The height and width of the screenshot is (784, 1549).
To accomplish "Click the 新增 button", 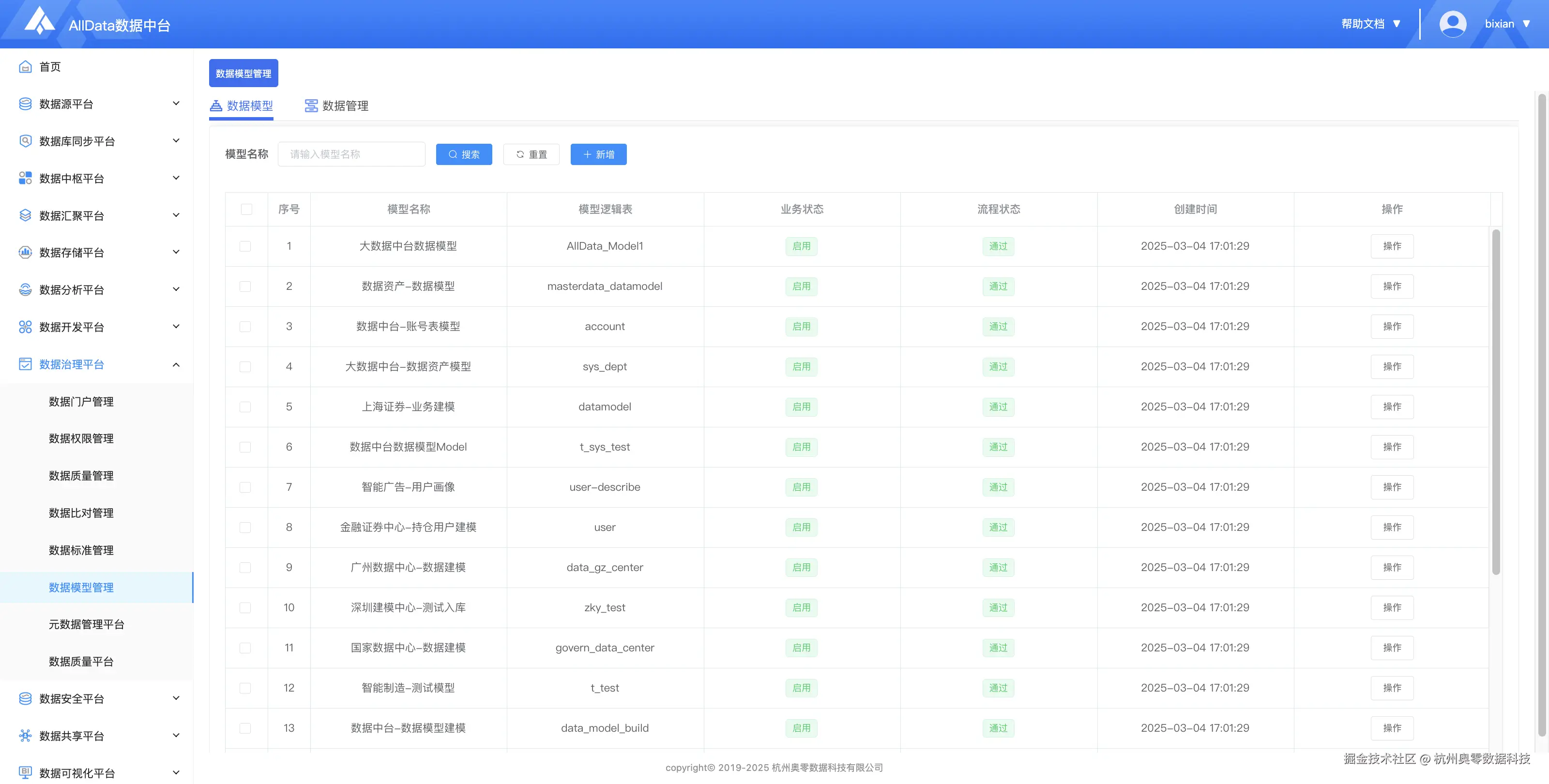I will [598, 154].
